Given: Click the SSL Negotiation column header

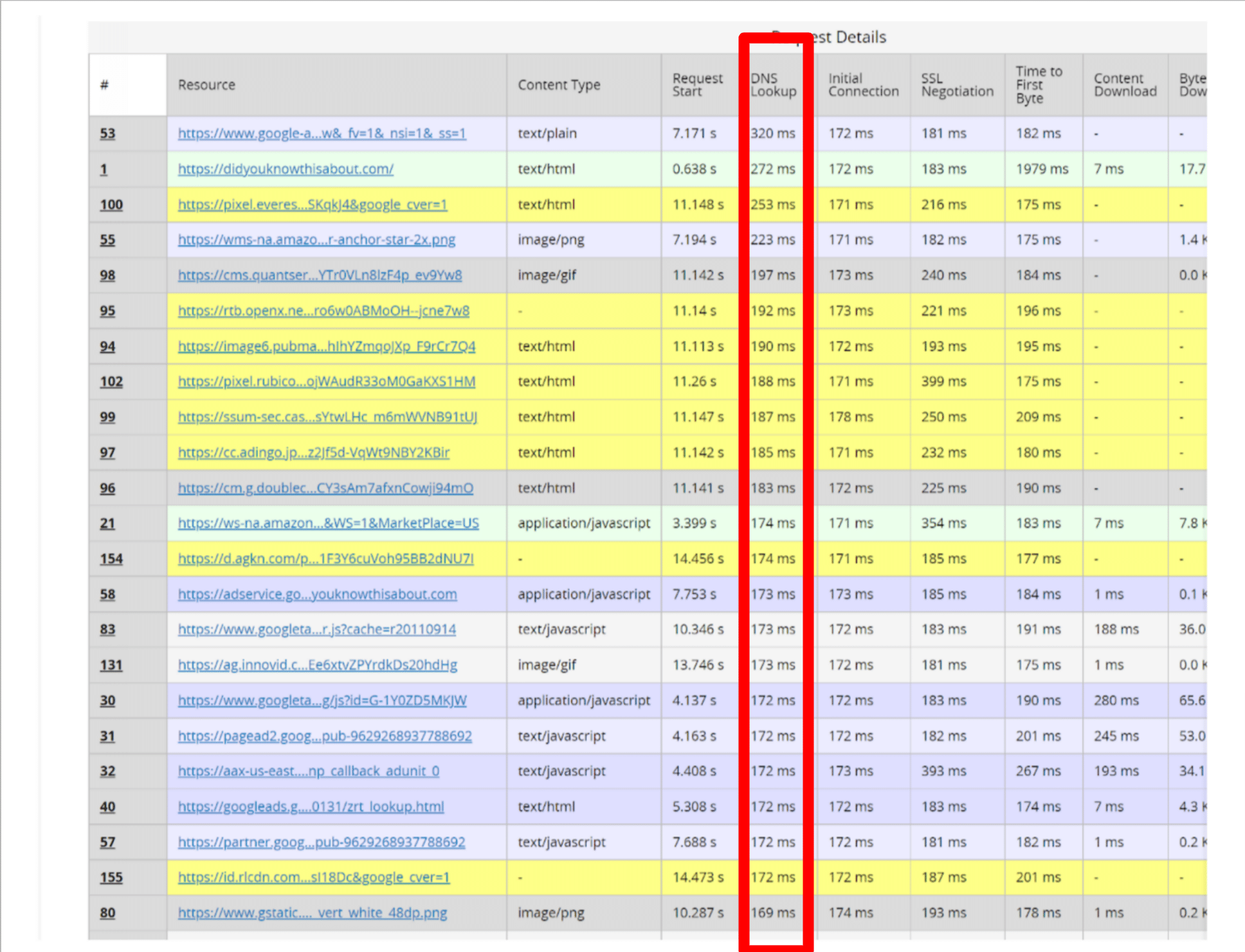Looking at the screenshot, I should (956, 84).
